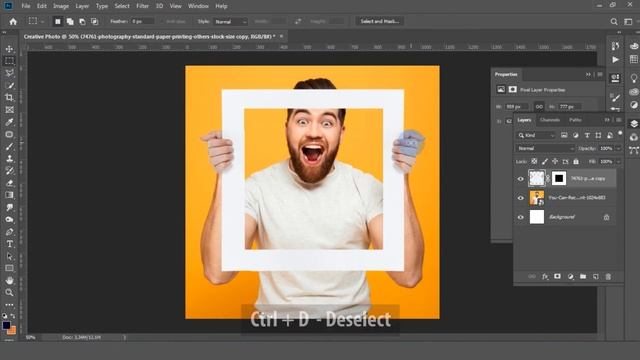This screenshot has width=640, height=360.
Task: Select the Frame tool
Action: click(x=9, y=110)
